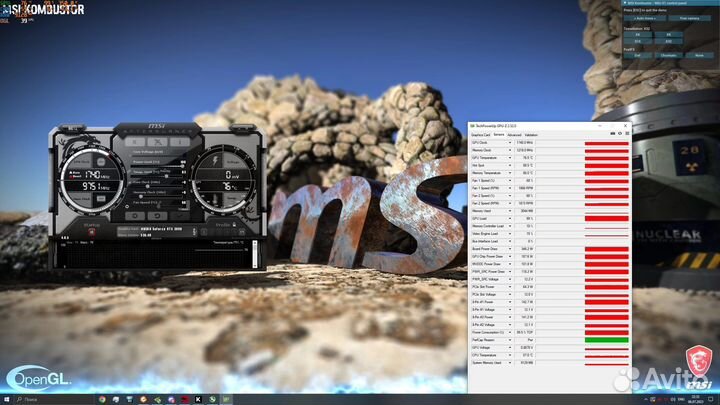This screenshot has width=720, height=405.
Task: Reset Afterburner settings with the circular arrow button
Action: coord(158,216)
